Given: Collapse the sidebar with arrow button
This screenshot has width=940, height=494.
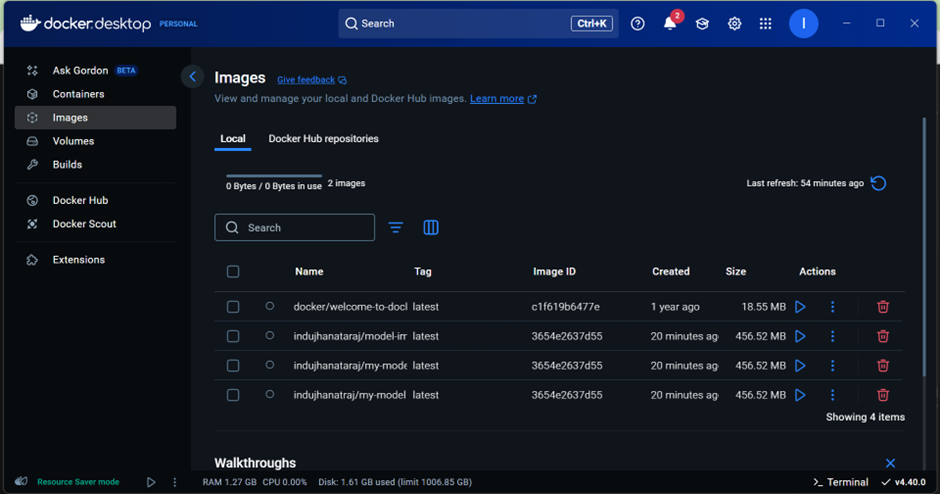Looking at the screenshot, I should (192, 76).
